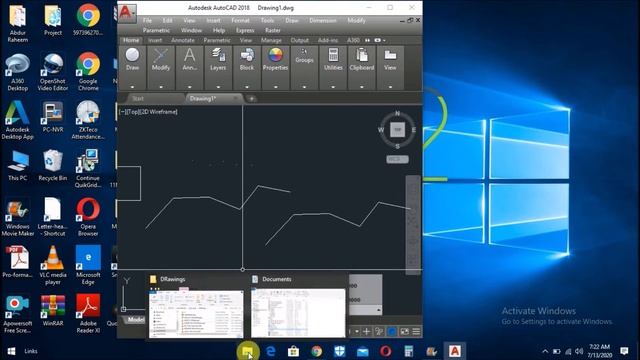Screen dimensions: 640x360
Task: Expand the Clipboard panel dropdown arrow
Action: [x=362, y=87]
